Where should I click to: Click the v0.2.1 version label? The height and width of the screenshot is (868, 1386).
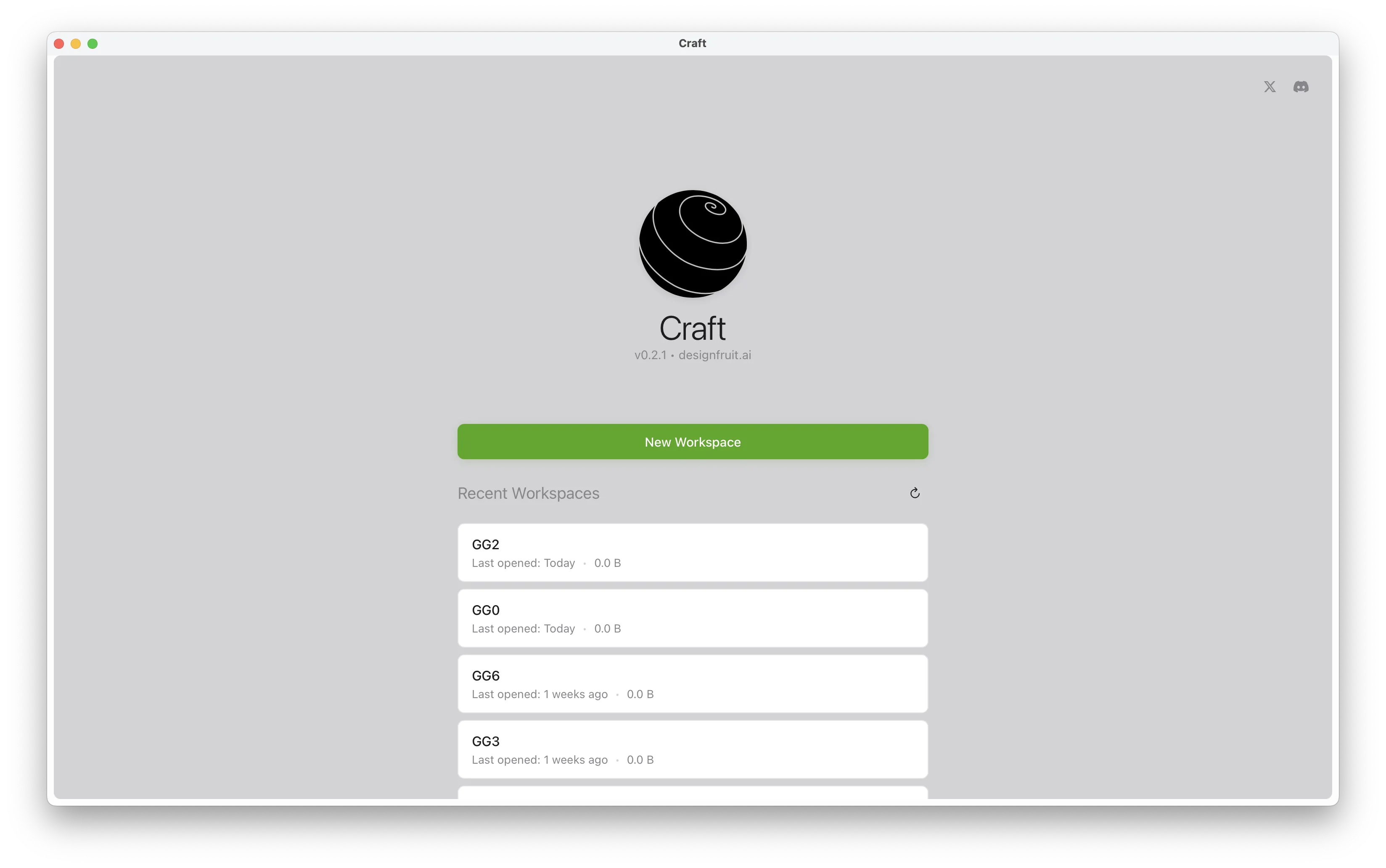click(651, 355)
